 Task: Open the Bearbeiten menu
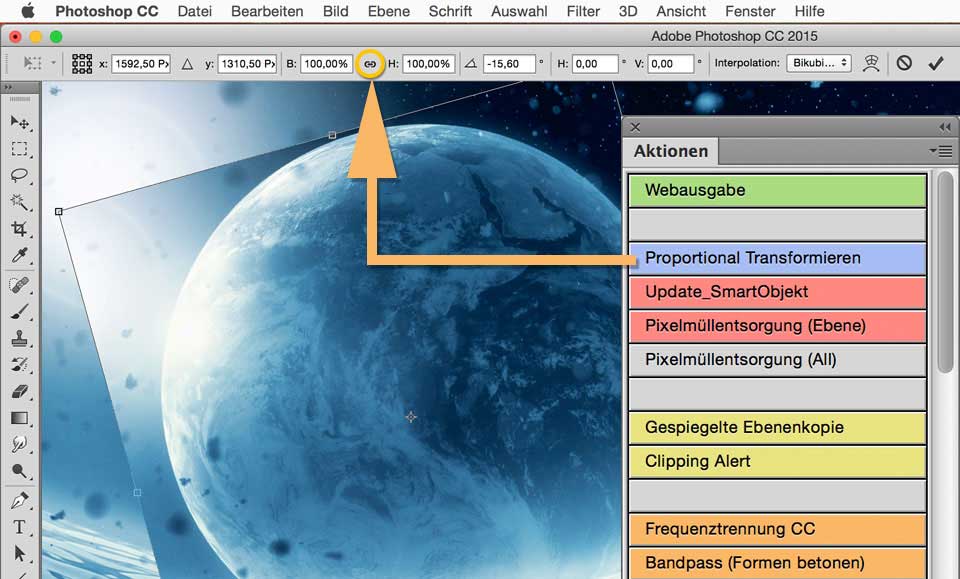click(x=267, y=11)
